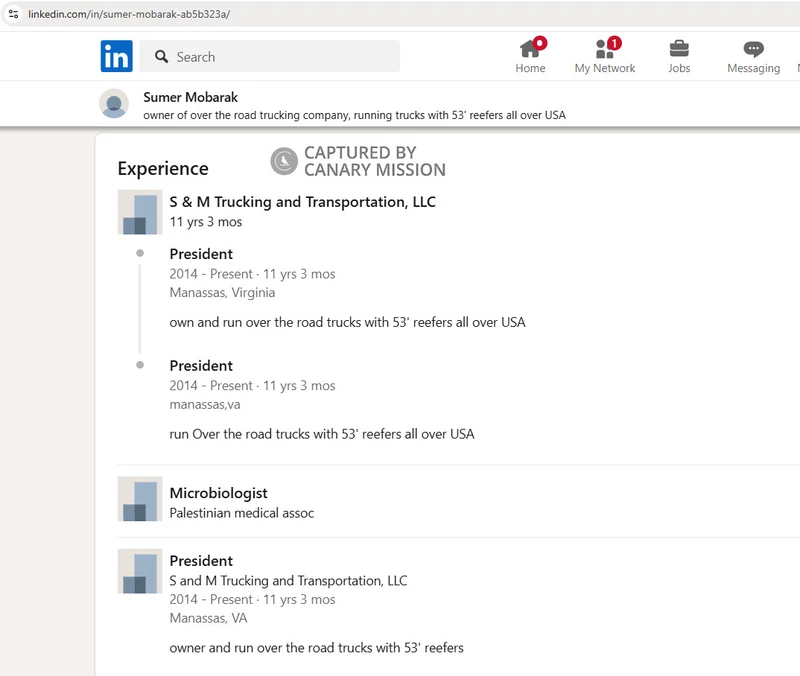Click Sumer Mobarak's profile avatar
This screenshot has width=800, height=676.
tap(114, 104)
